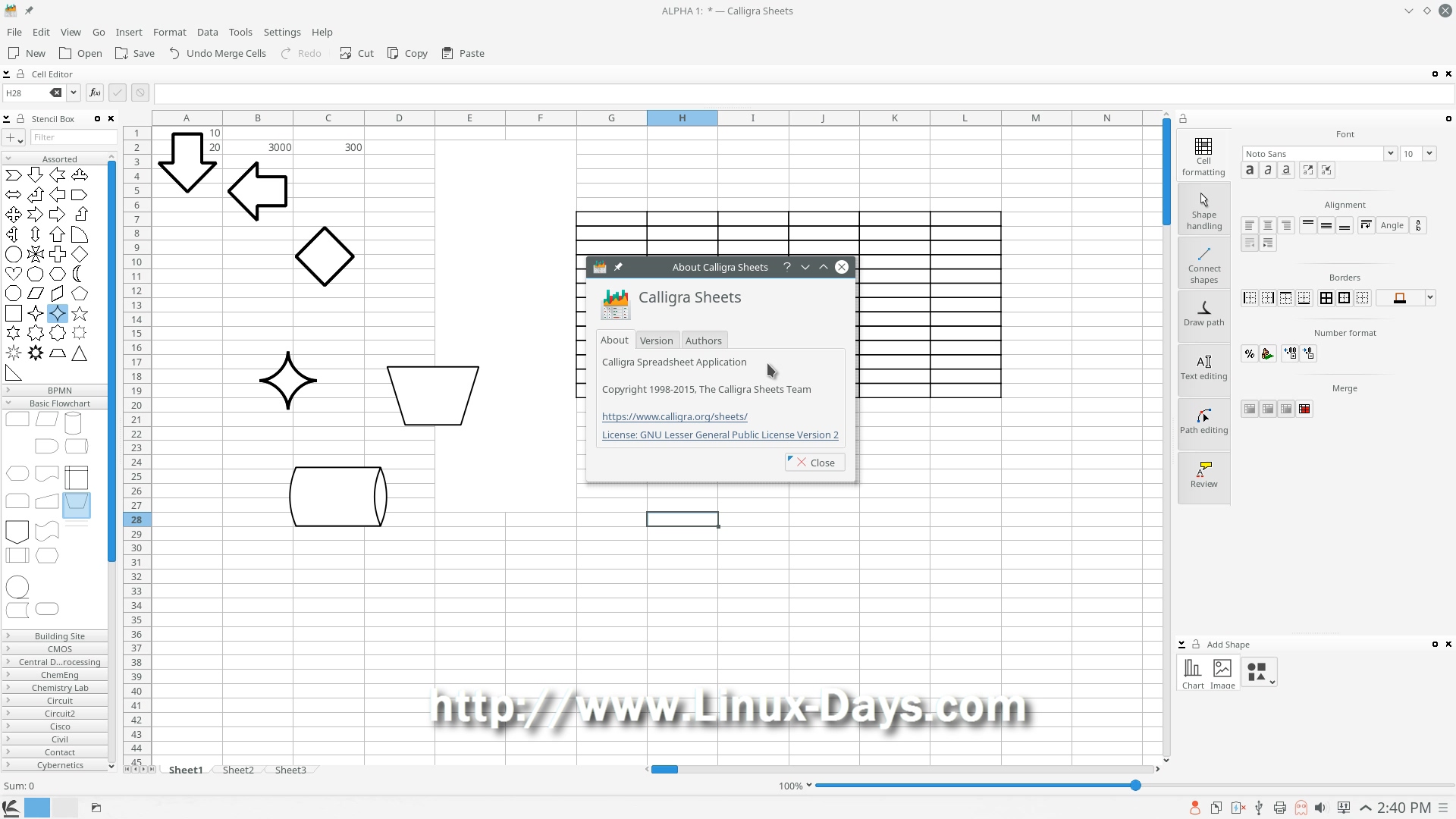The height and width of the screenshot is (819, 1456).
Task: Close the About Calligra Sheets dialog
Action: click(x=815, y=463)
